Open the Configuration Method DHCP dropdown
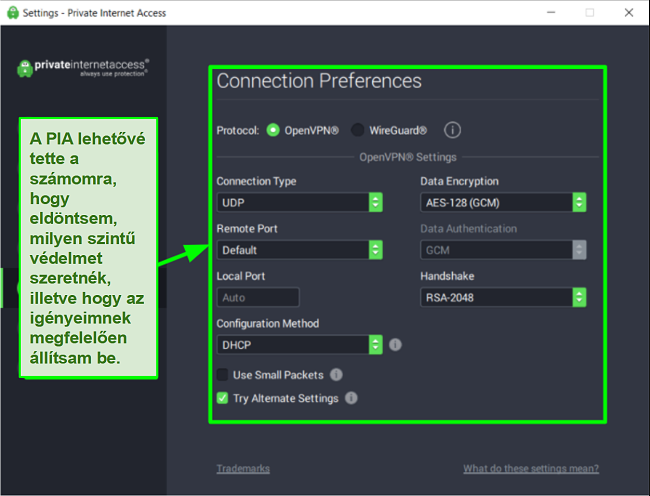650x496 pixels. pos(299,344)
